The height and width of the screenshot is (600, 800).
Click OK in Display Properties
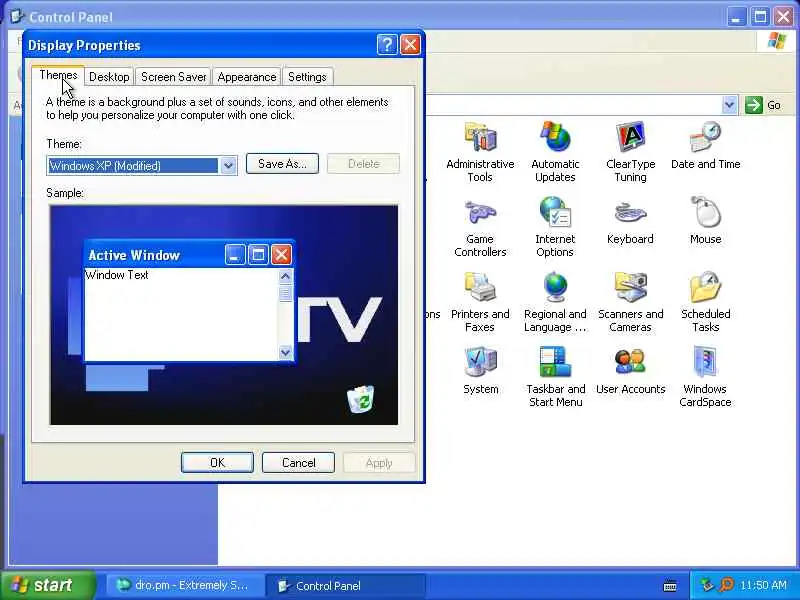[217, 463]
